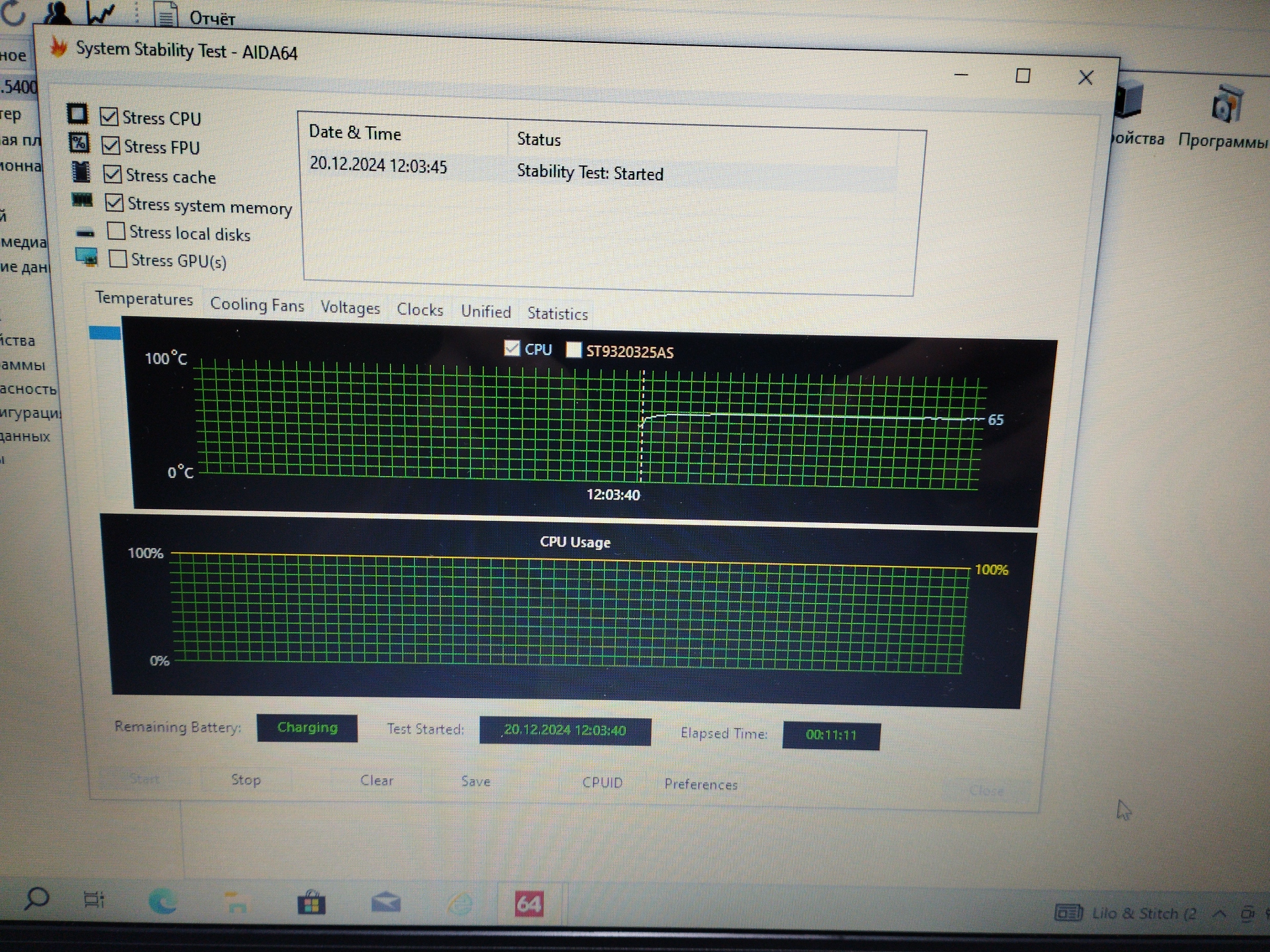Open the Mail app from taskbar
1270x952 pixels.
click(x=386, y=902)
